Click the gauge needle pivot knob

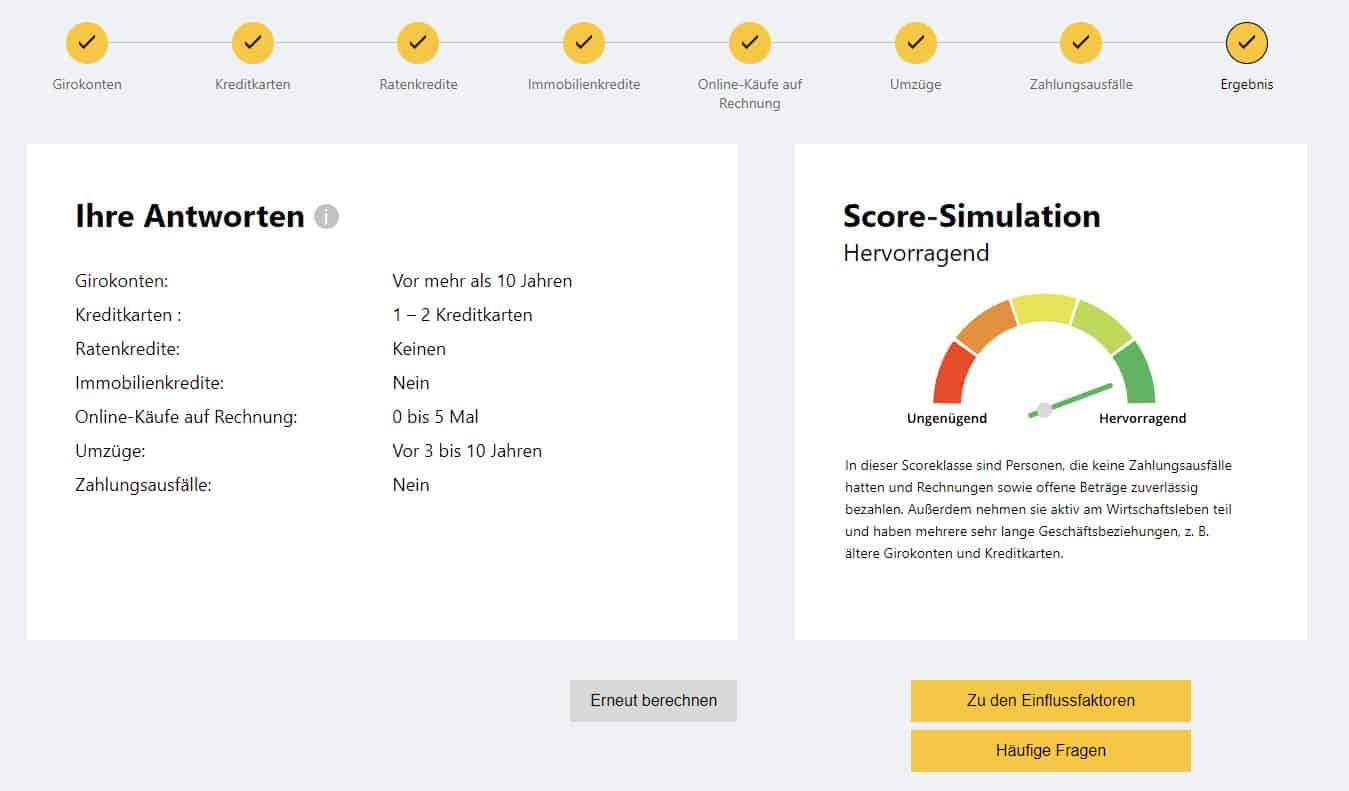(1044, 409)
